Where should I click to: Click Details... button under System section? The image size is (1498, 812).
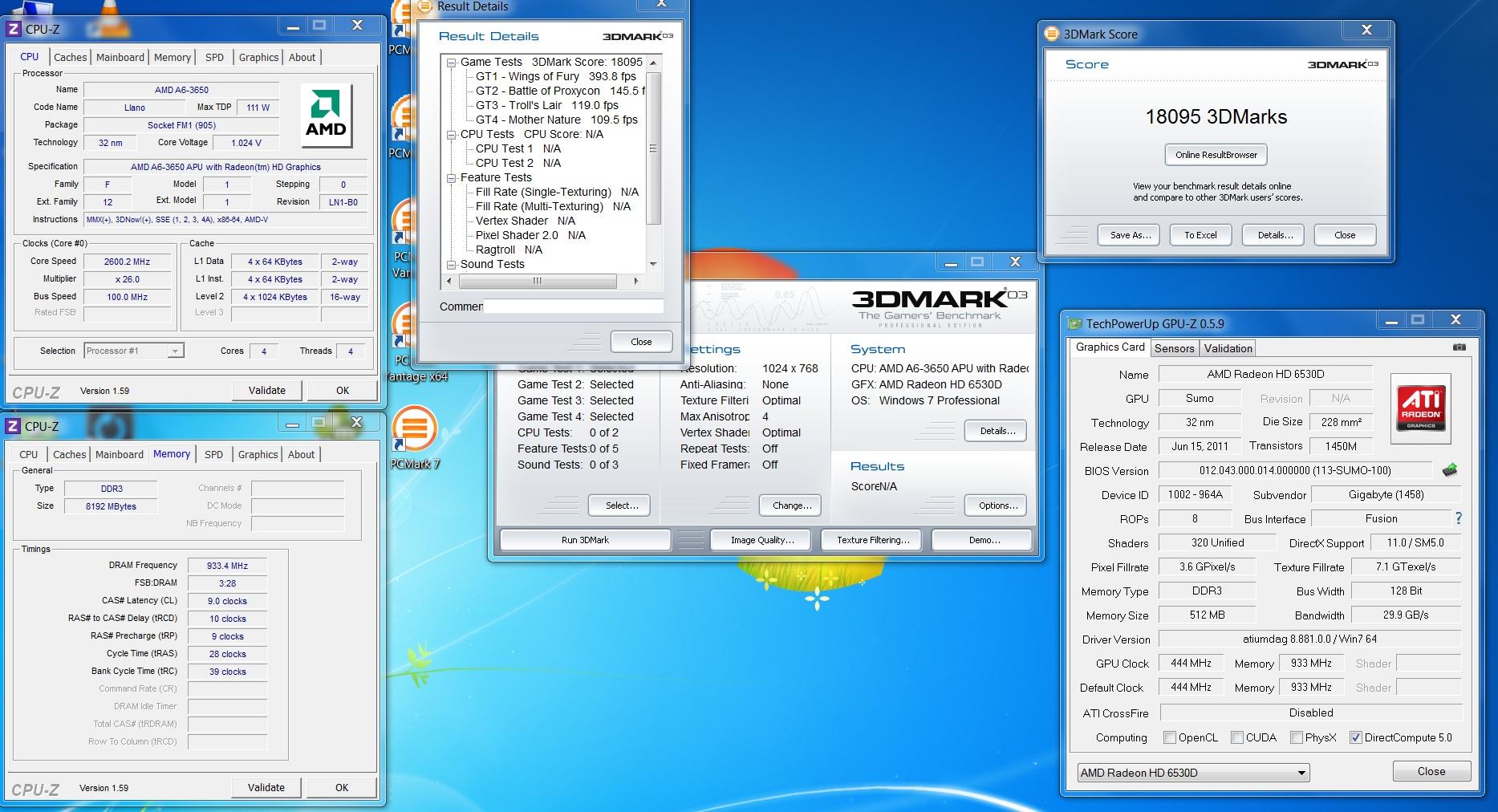tap(997, 431)
